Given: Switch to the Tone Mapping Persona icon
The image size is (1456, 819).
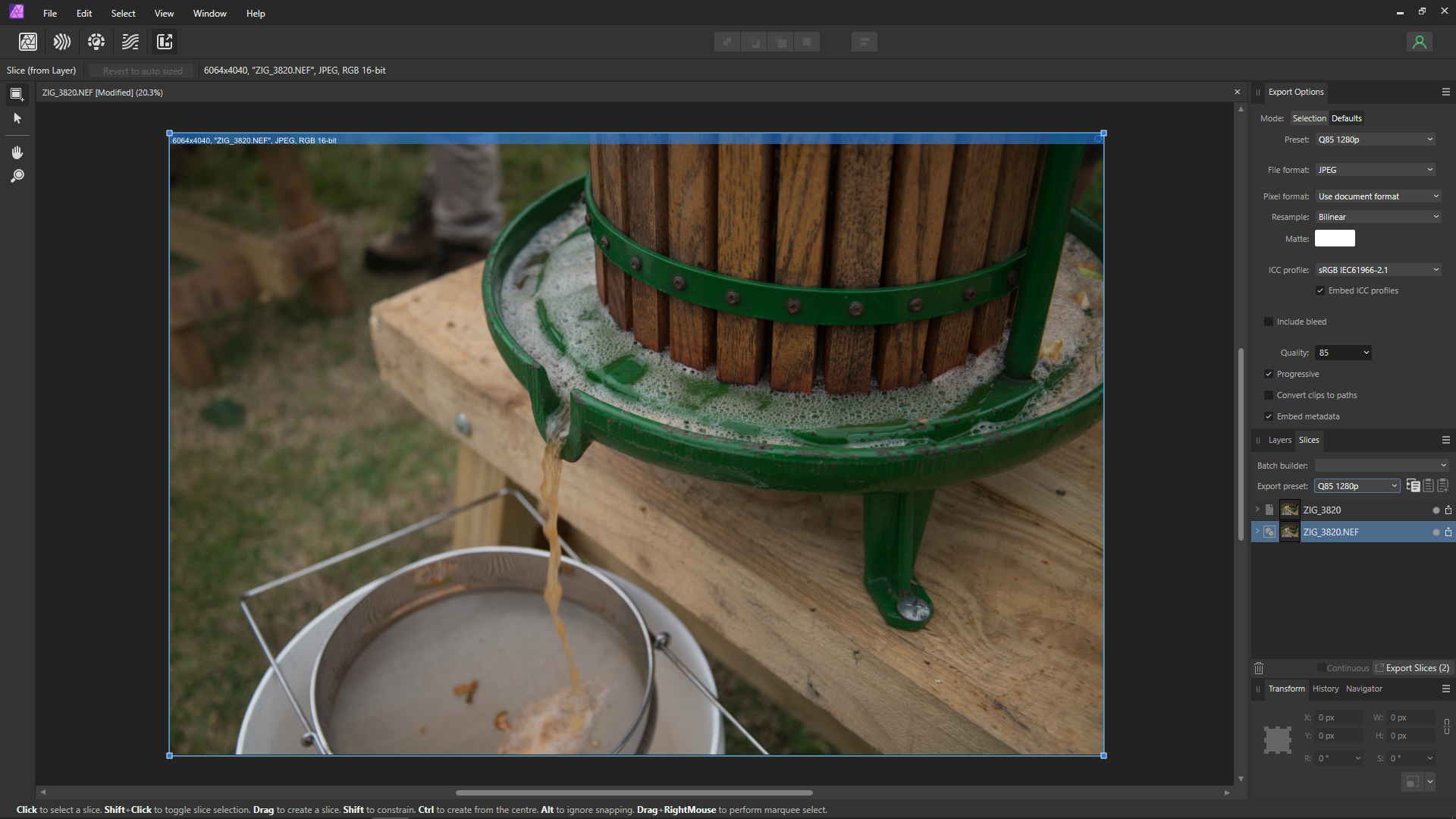Looking at the screenshot, I should tap(130, 42).
